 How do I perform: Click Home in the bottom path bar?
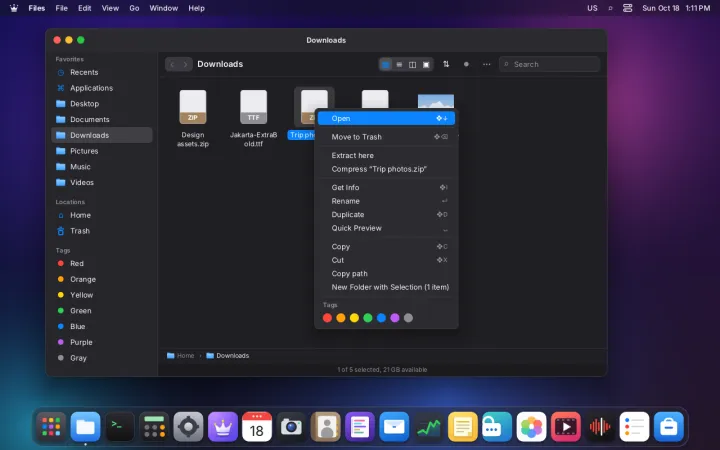[x=180, y=355]
